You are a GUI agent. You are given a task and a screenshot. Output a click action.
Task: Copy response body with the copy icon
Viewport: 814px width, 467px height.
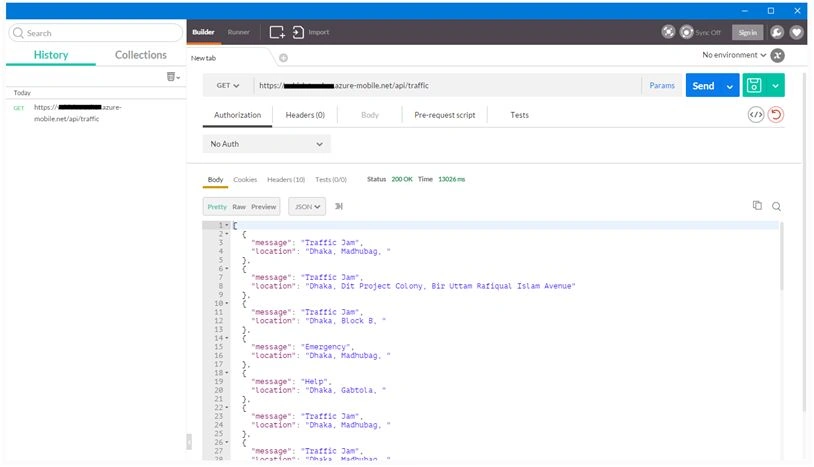(x=757, y=205)
